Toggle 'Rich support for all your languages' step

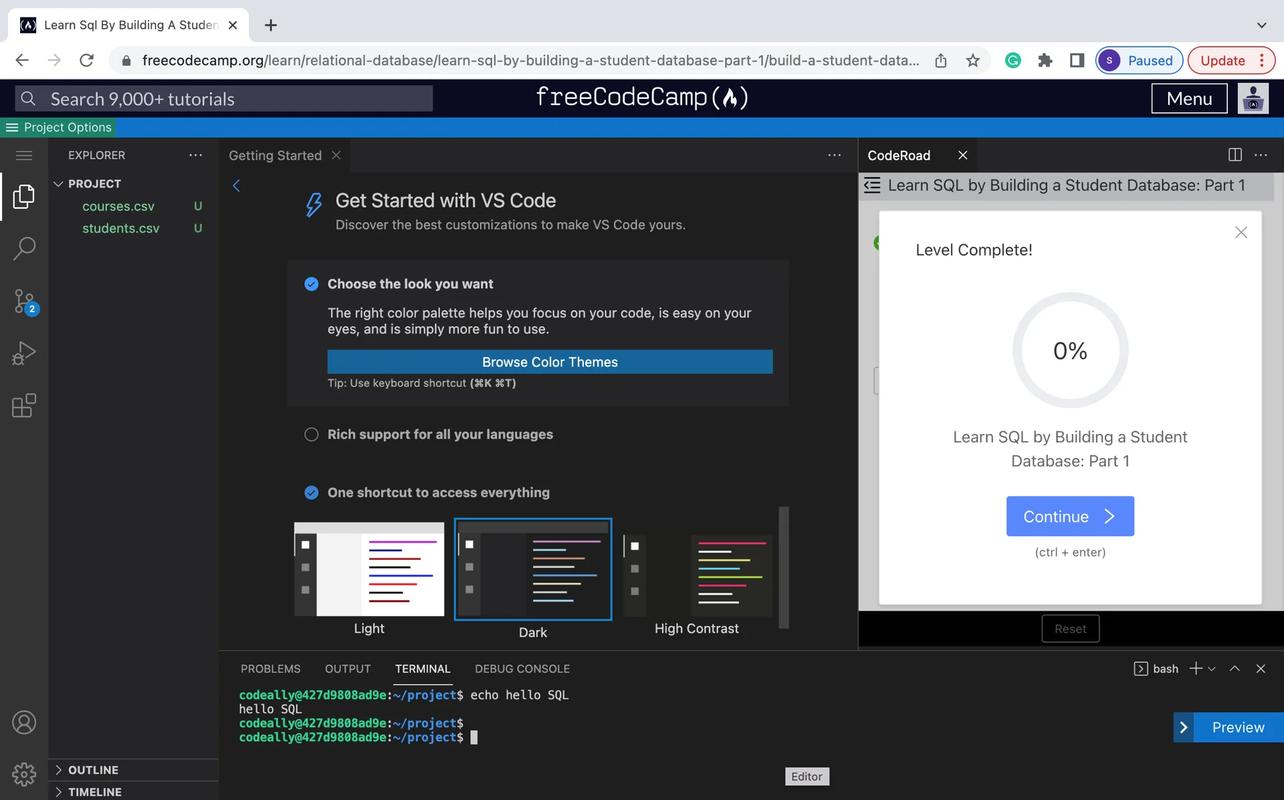[x=311, y=434]
